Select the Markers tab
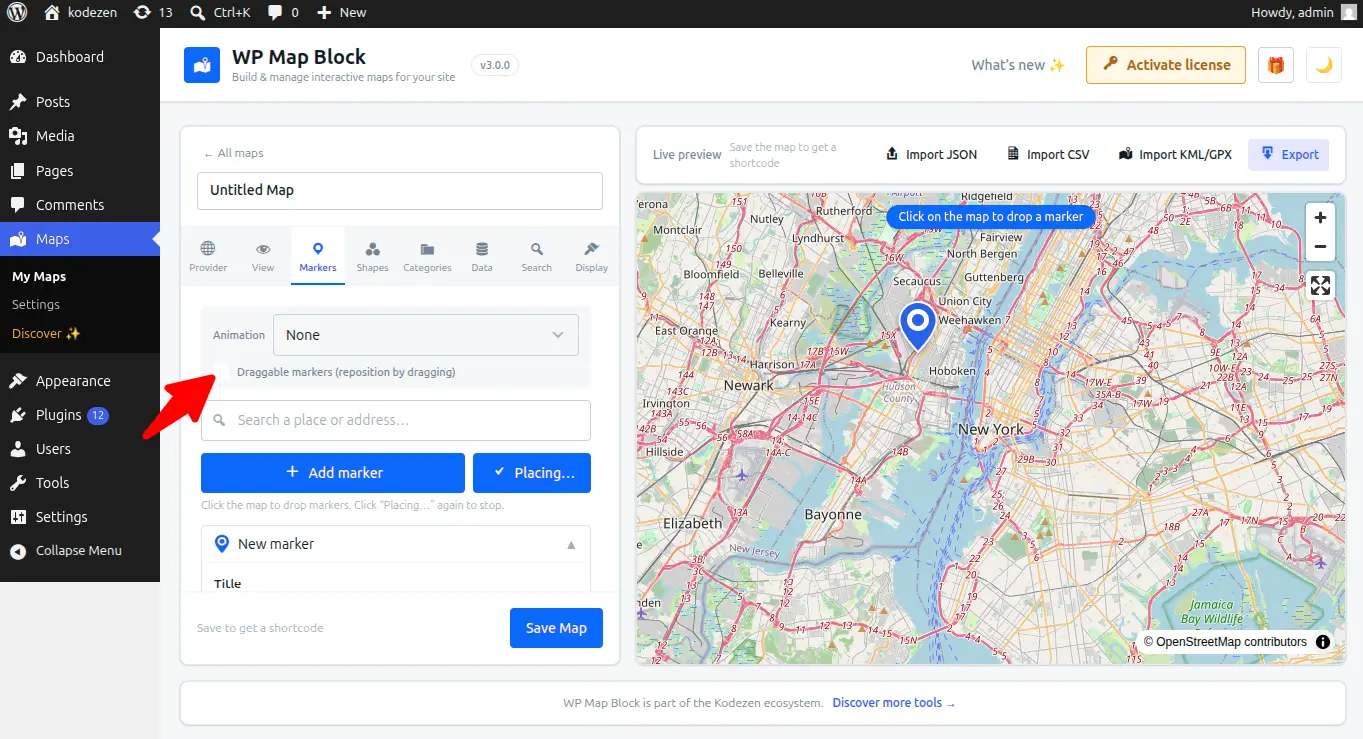This screenshot has width=1363, height=739. (318, 256)
